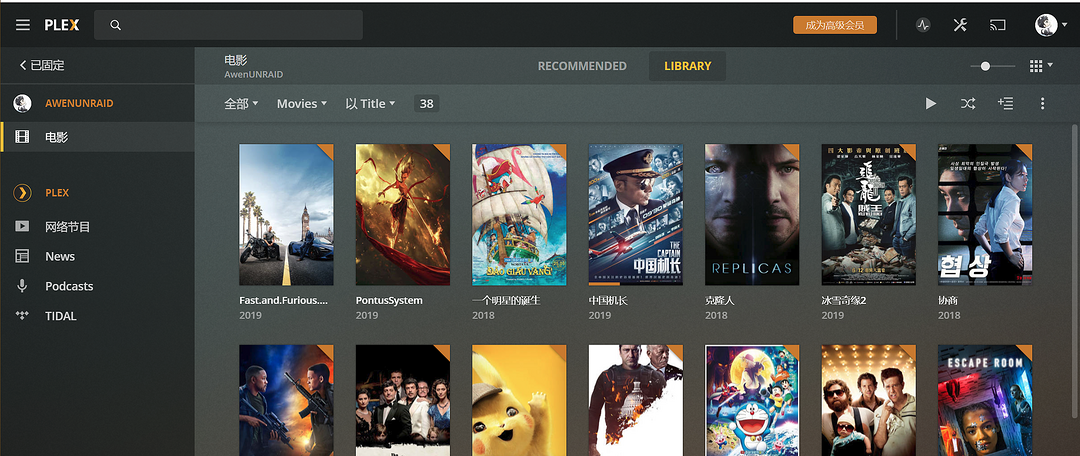This screenshot has height=456, width=1080.
Task: Click the 成为高级会员 button
Action: tap(835, 25)
